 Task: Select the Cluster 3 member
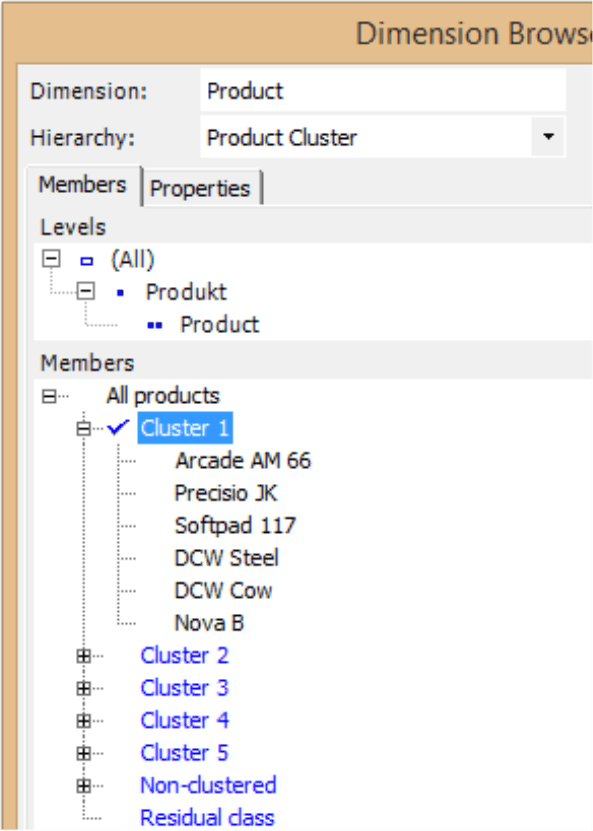(184, 688)
